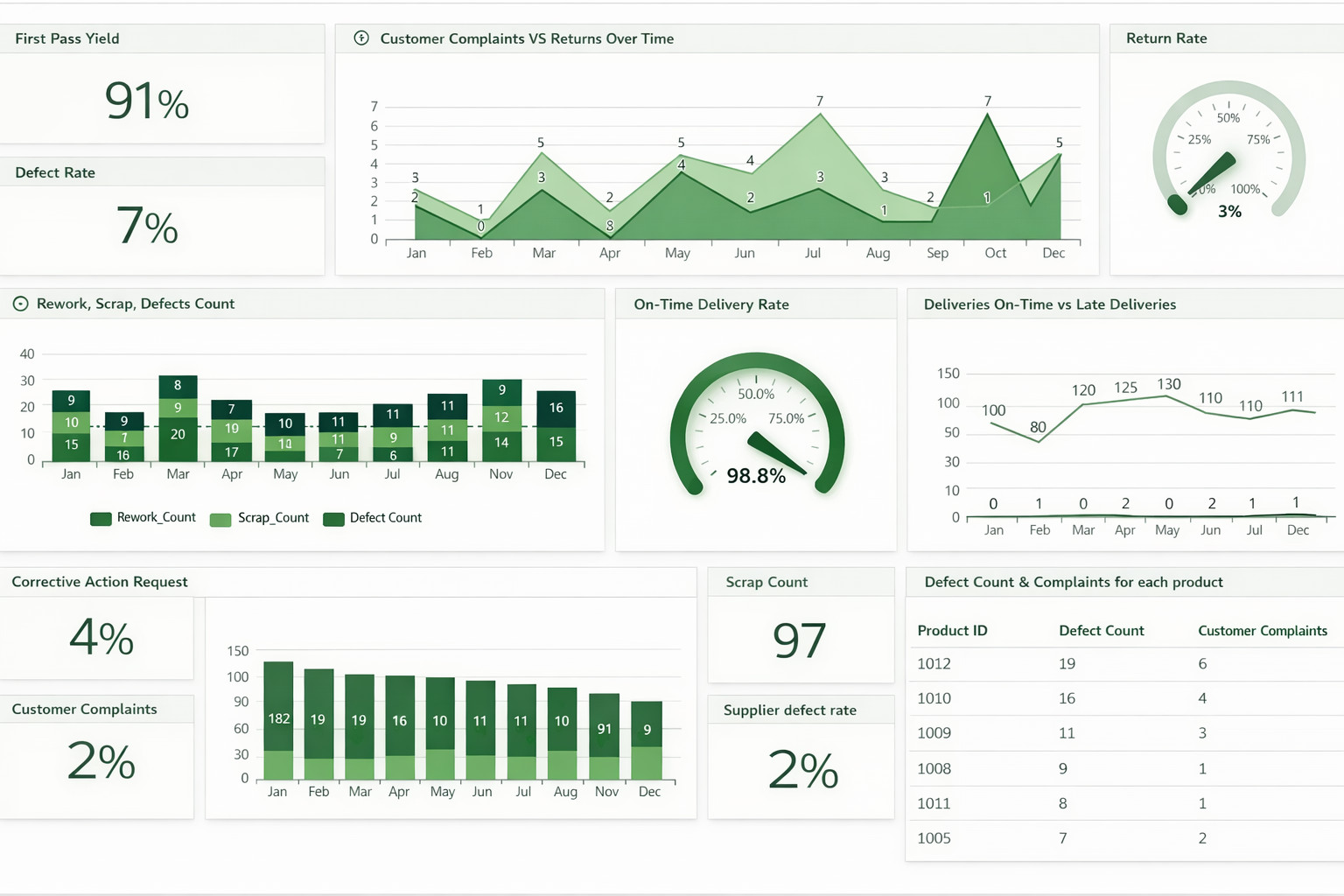
Task: Select the Corrective Action Request title
Action: point(100,582)
